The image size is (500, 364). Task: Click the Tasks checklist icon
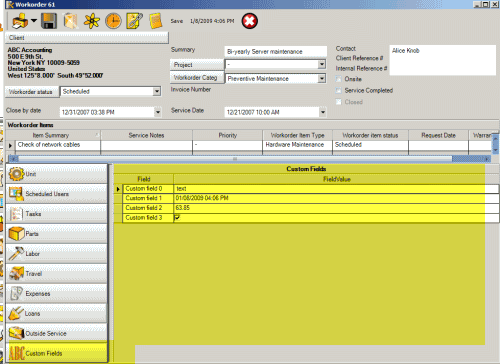click(x=16, y=214)
